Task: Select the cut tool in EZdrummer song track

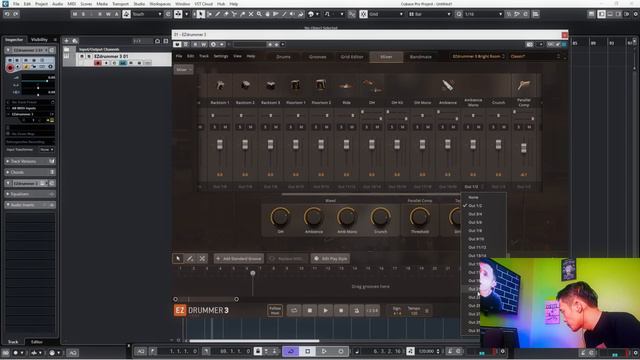Action: [202, 258]
